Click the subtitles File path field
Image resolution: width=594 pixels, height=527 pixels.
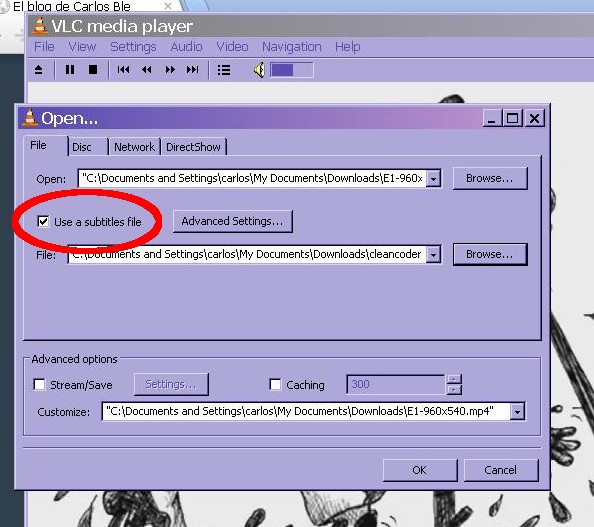(x=247, y=254)
